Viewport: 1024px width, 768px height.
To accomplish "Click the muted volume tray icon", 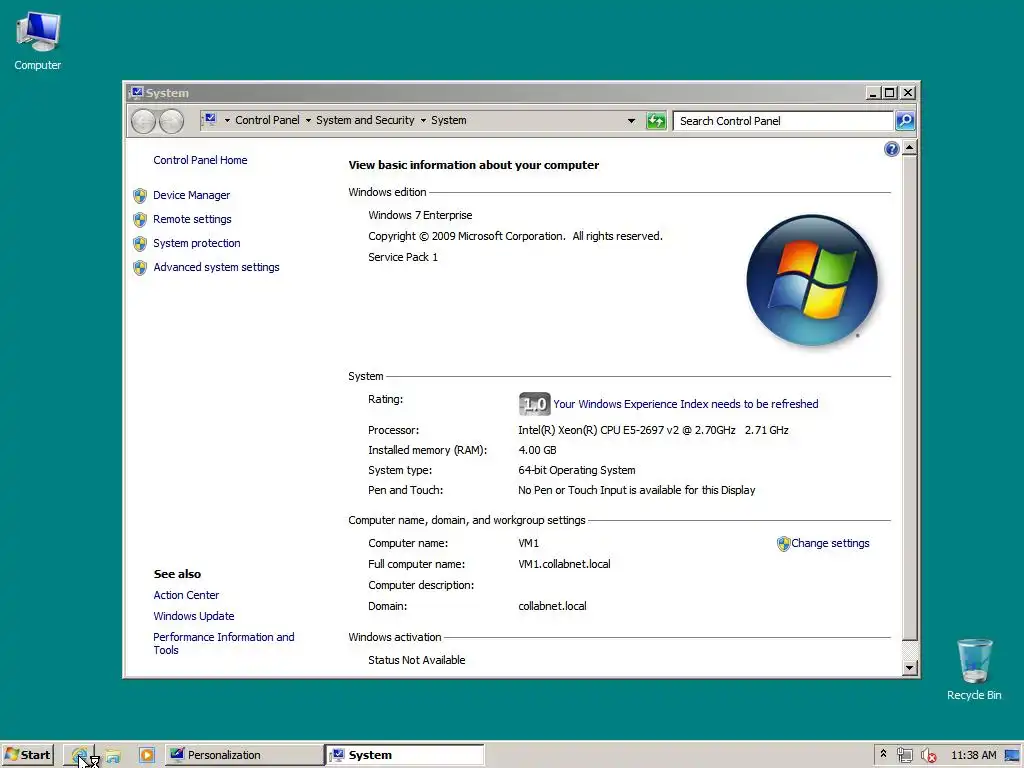I will coord(928,755).
